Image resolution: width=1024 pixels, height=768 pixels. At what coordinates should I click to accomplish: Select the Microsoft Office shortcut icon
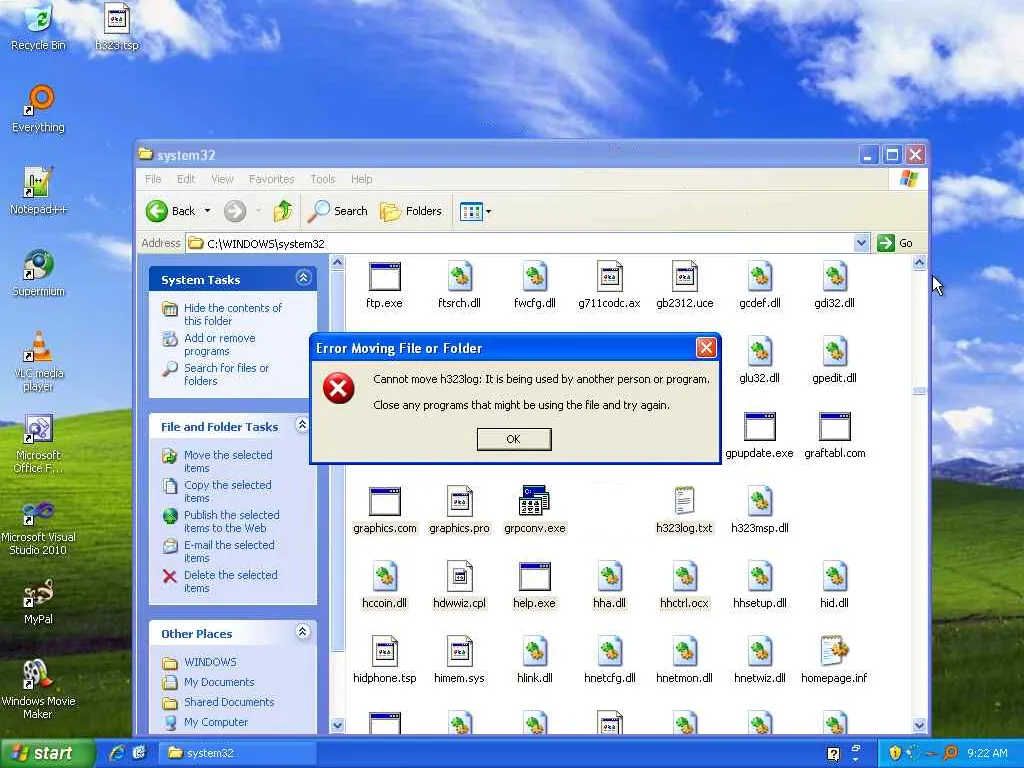(x=39, y=444)
